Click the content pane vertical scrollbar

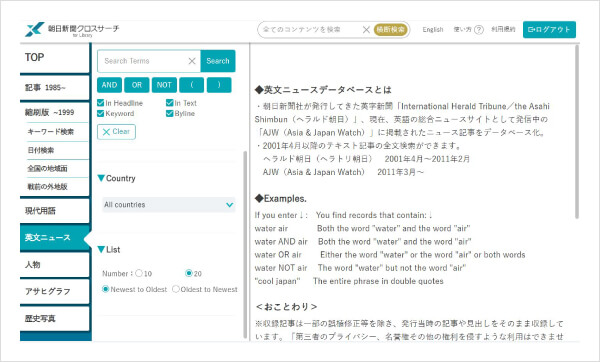(577, 132)
